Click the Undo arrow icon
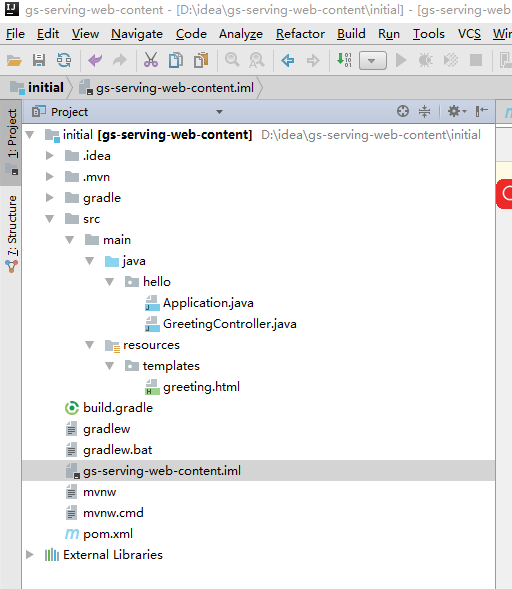This screenshot has height=589, width=512. (95, 60)
